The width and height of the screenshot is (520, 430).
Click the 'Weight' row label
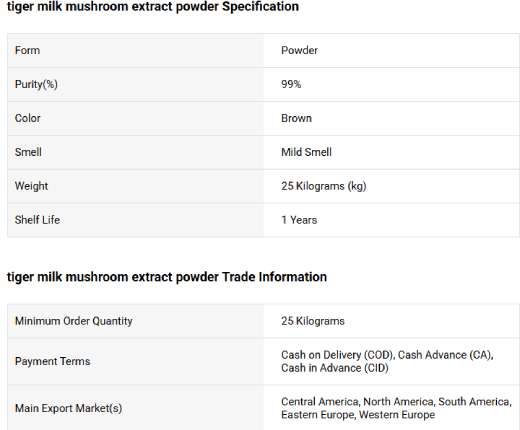tap(31, 186)
